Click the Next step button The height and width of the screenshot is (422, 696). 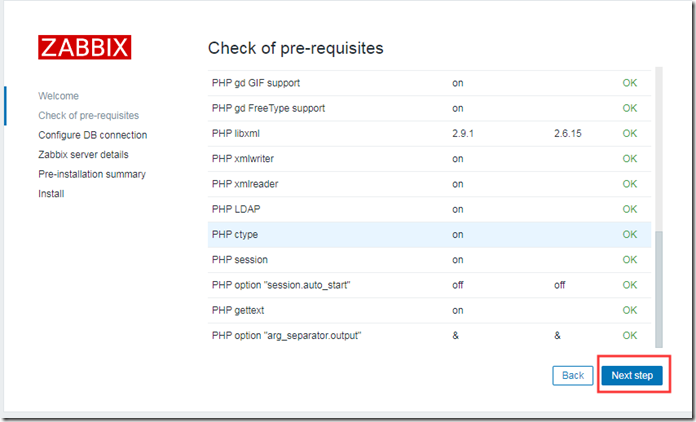[x=632, y=375]
